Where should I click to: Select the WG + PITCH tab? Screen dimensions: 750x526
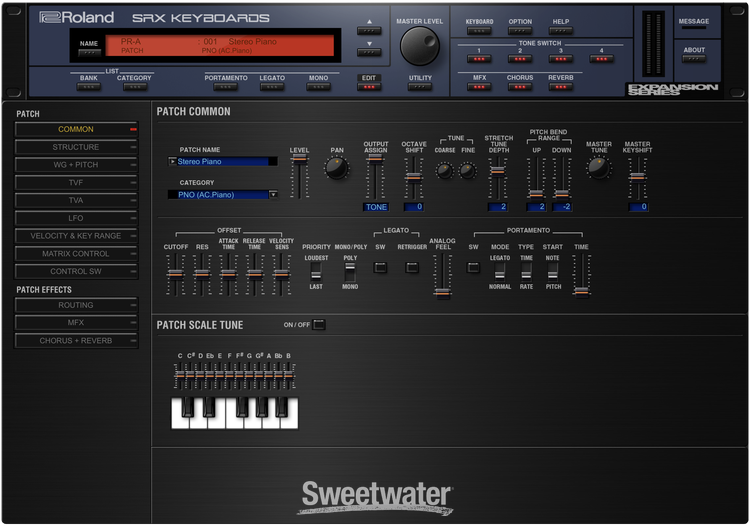[x=77, y=164]
